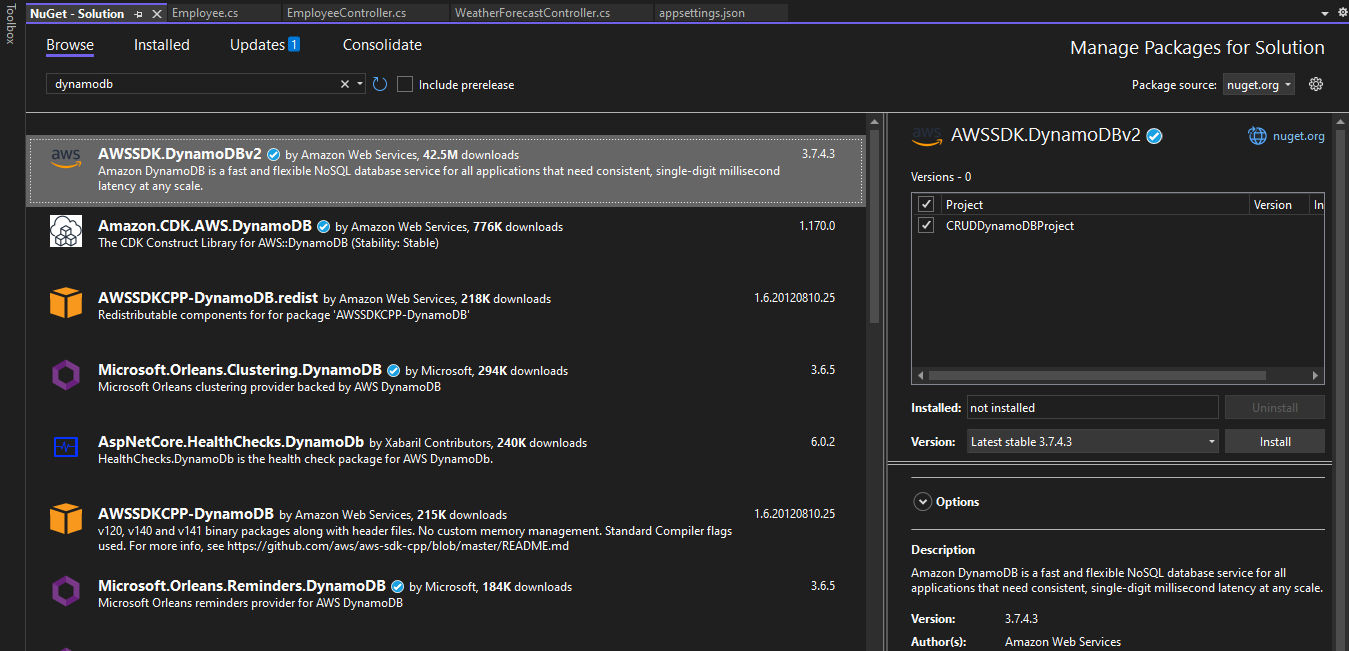Click Amazon.CDK.AWS.DynamoDB package icon
Screen dimensions: 1349x651
point(66,231)
